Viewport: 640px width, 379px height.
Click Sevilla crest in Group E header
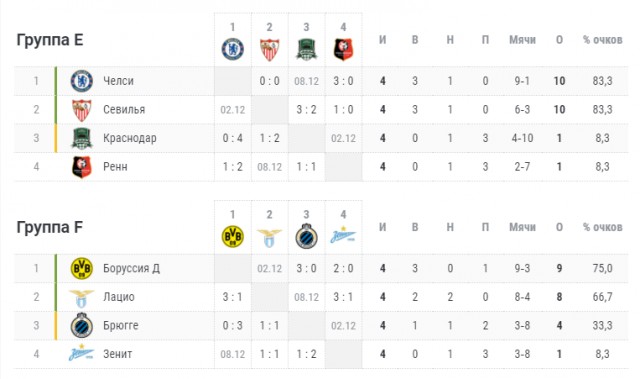pos(269,50)
